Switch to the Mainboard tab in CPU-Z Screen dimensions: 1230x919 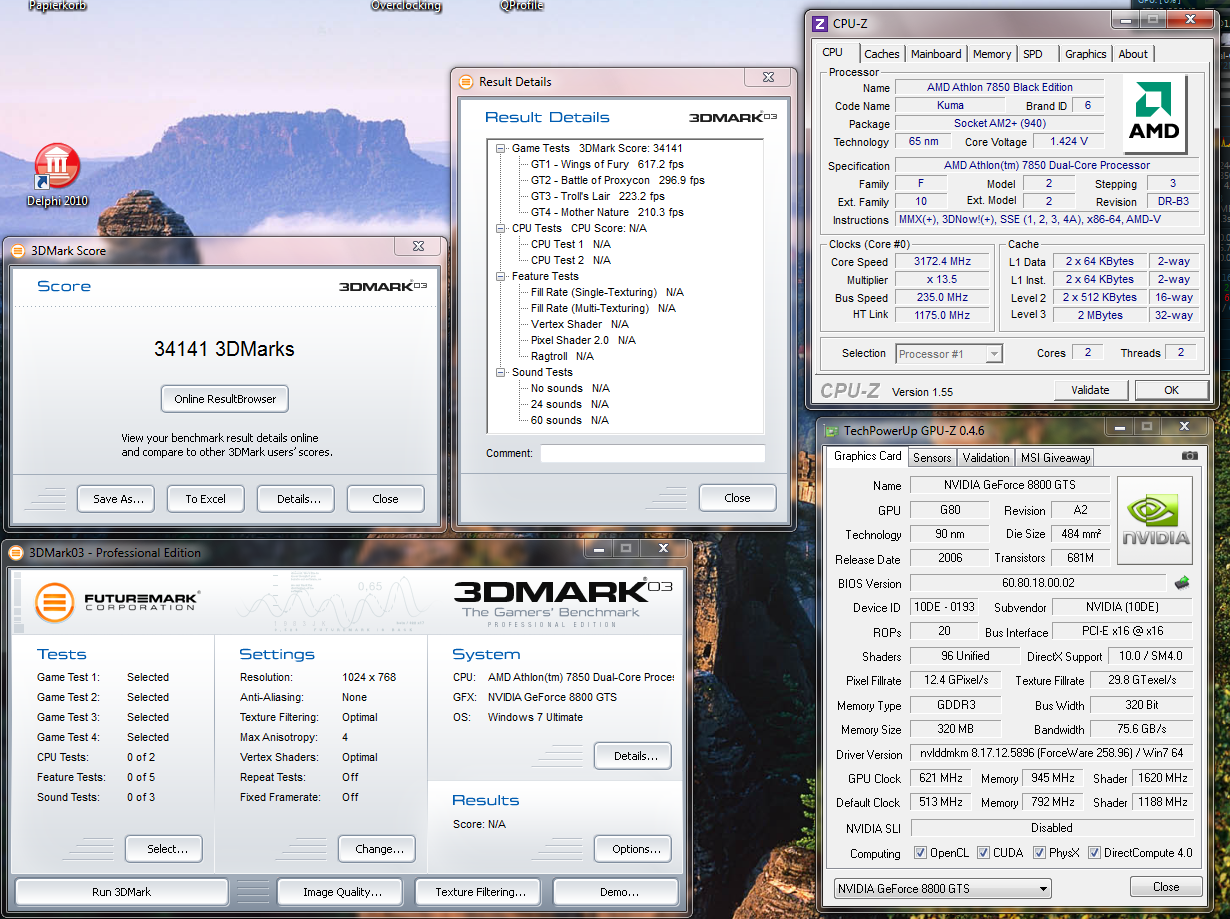coord(936,54)
